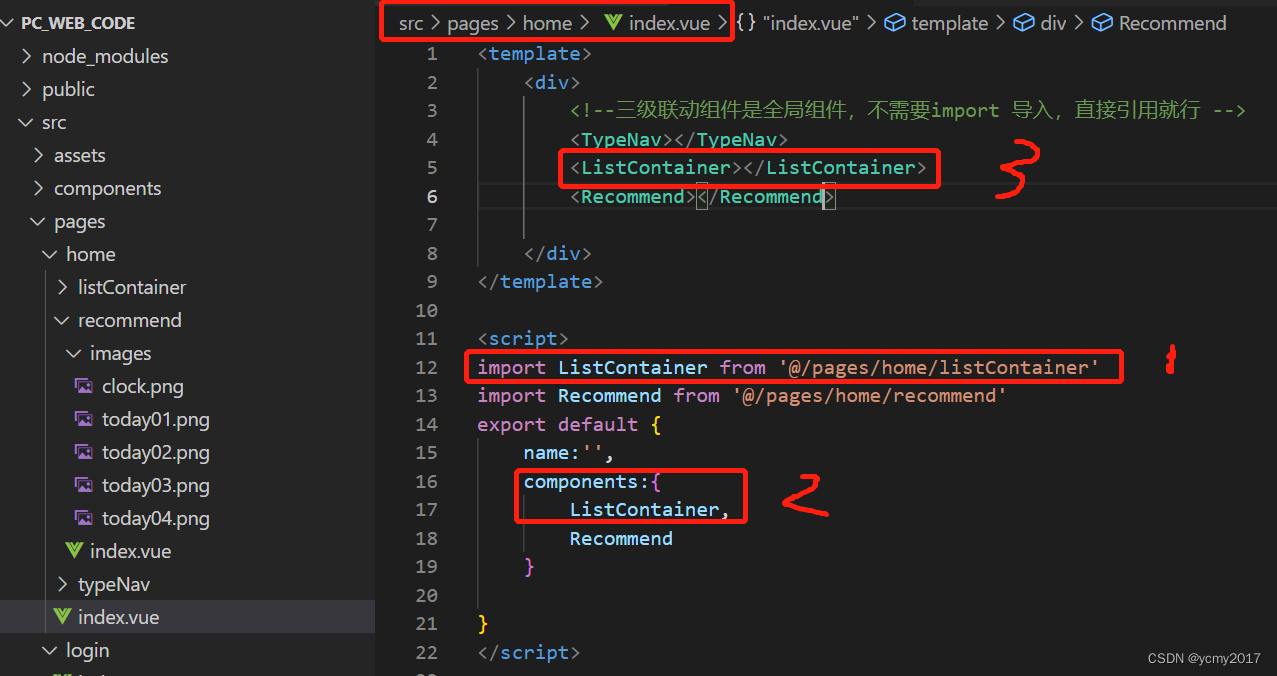The width and height of the screenshot is (1277, 676).
Task: Open today04.png image file icon
Action: pos(85,518)
